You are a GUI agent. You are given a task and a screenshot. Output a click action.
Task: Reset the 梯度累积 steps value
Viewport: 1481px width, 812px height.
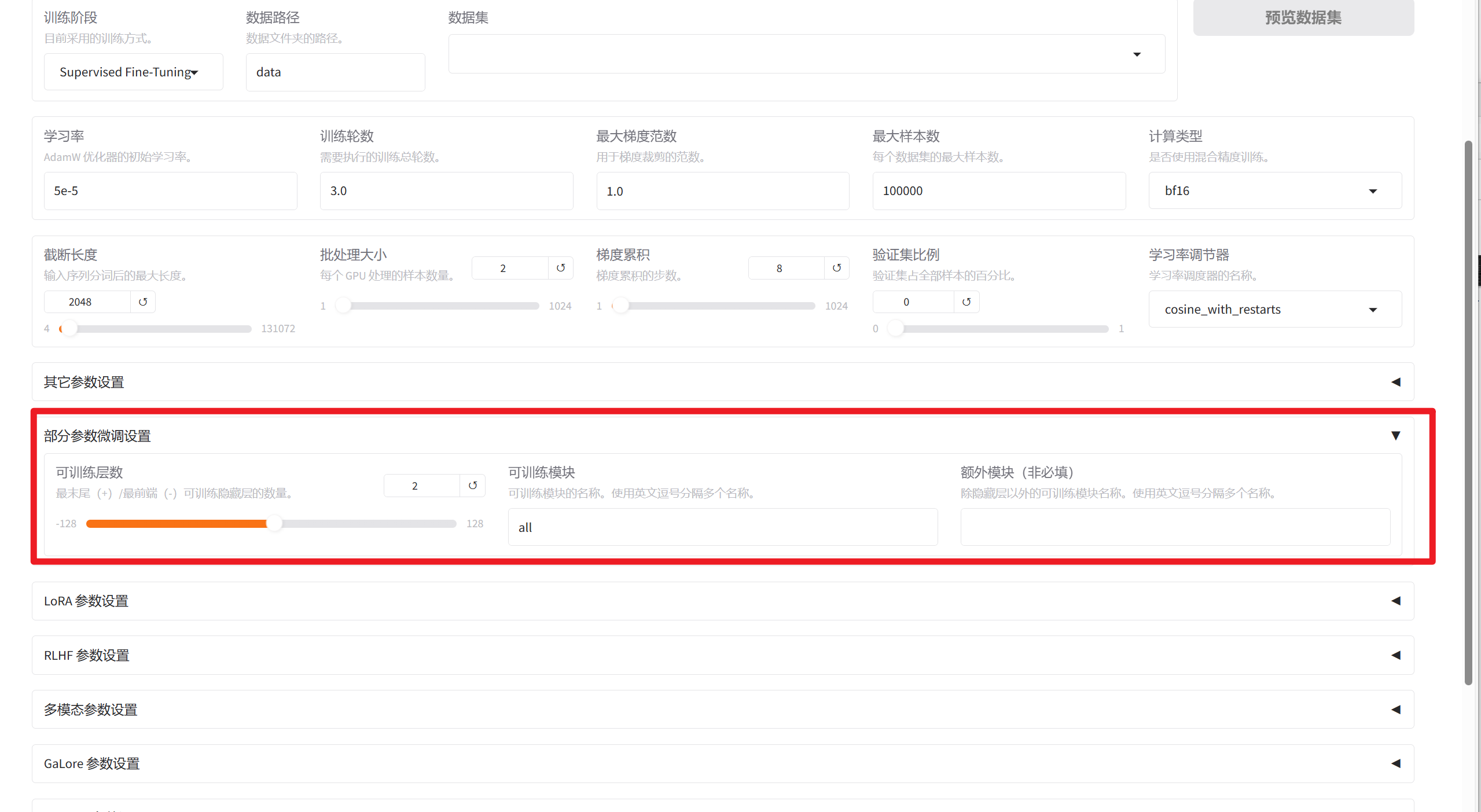click(x=837, y=267)
